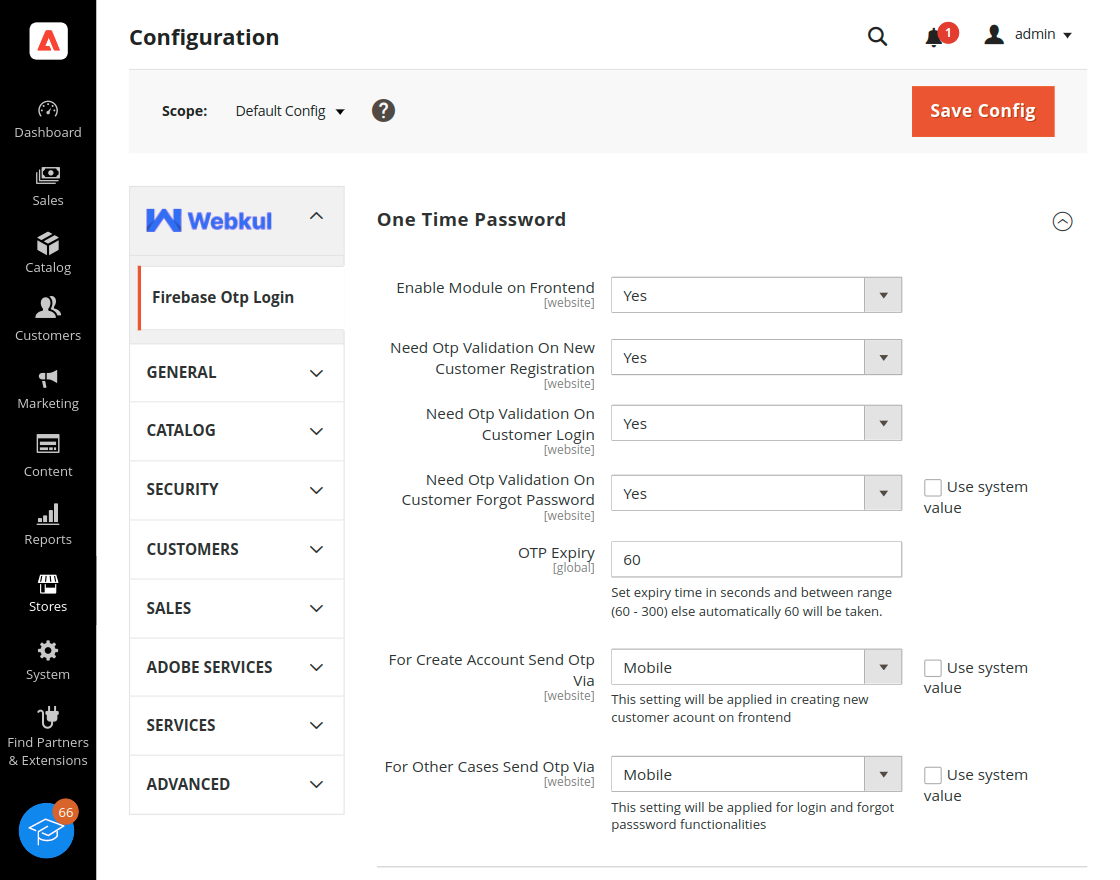Switch to the Firebase Otp Login tab
This screenshot has height=880, width=1120.
point(223,297)
